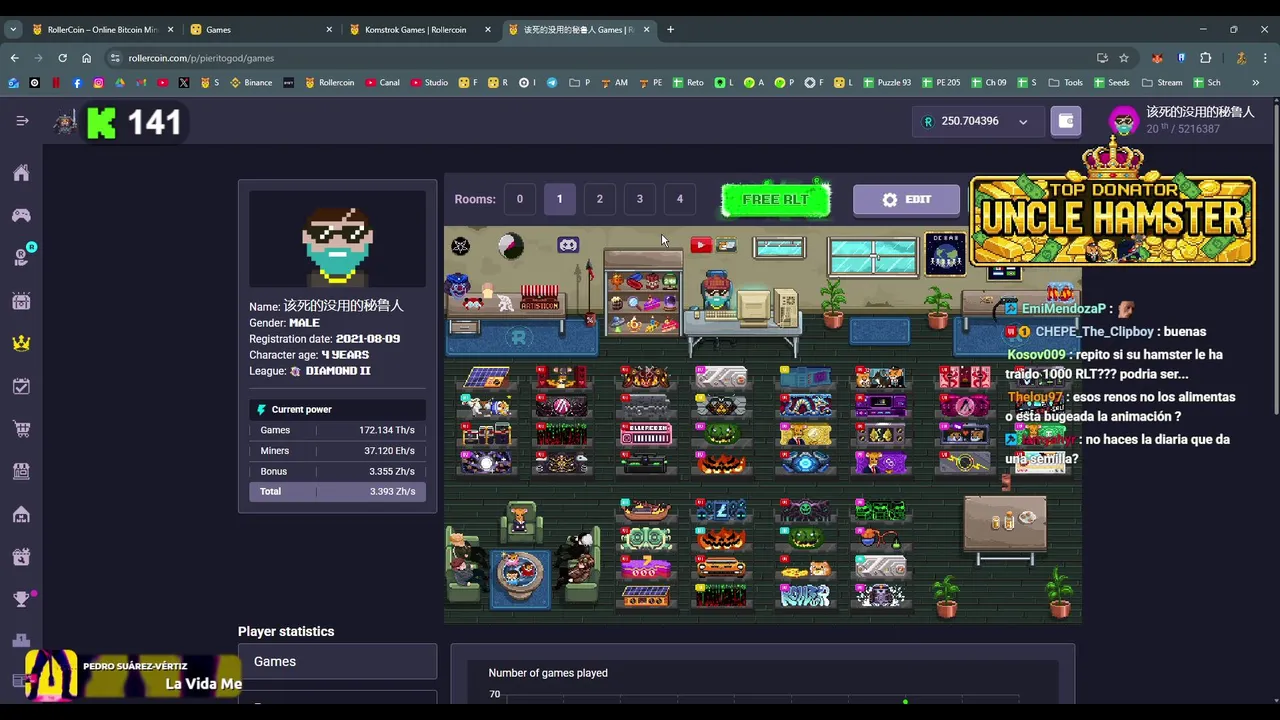Open the shopping cart store sidebar icon
The height and width of the screenshot is (720, 1280).
21,429
